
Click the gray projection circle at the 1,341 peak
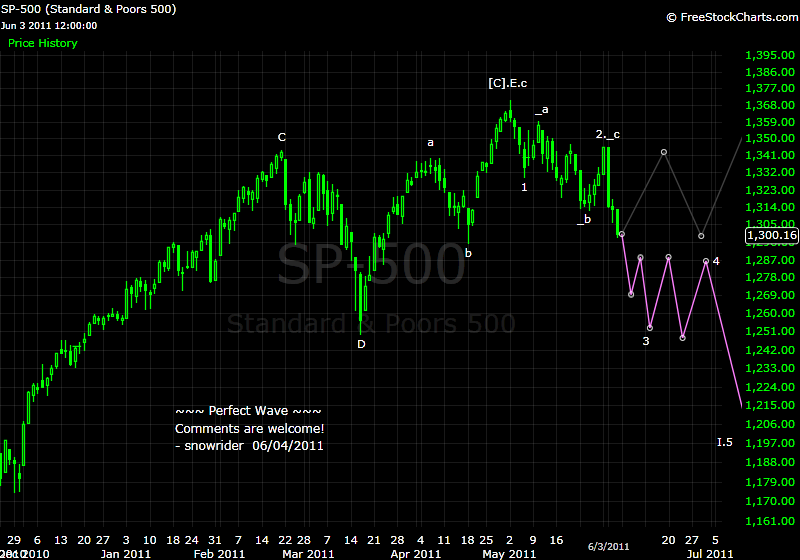pyautogui.click(x=664, y=152)
